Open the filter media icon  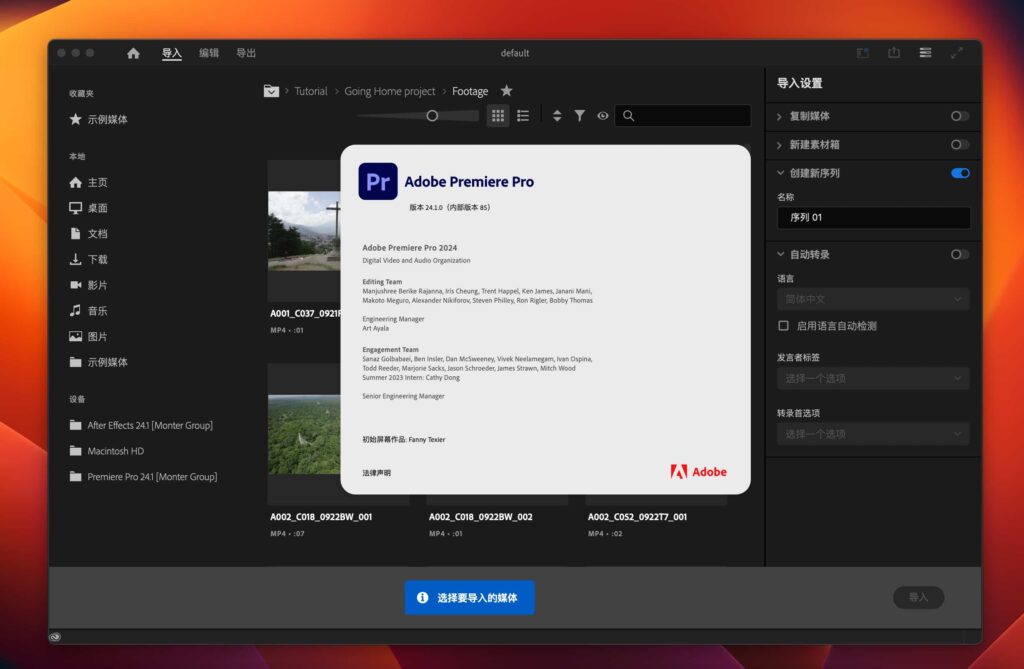pos(580,116)
